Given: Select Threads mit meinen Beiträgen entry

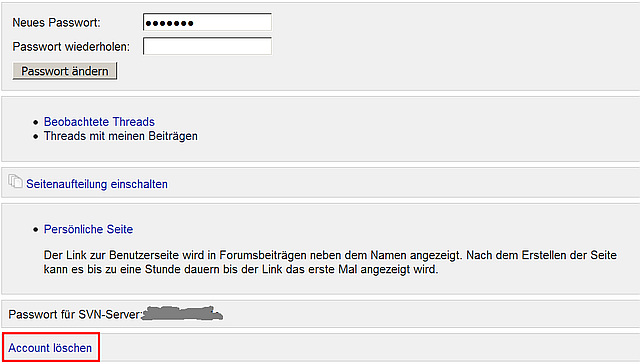Looking at the screenshot, I should point(121,136).
